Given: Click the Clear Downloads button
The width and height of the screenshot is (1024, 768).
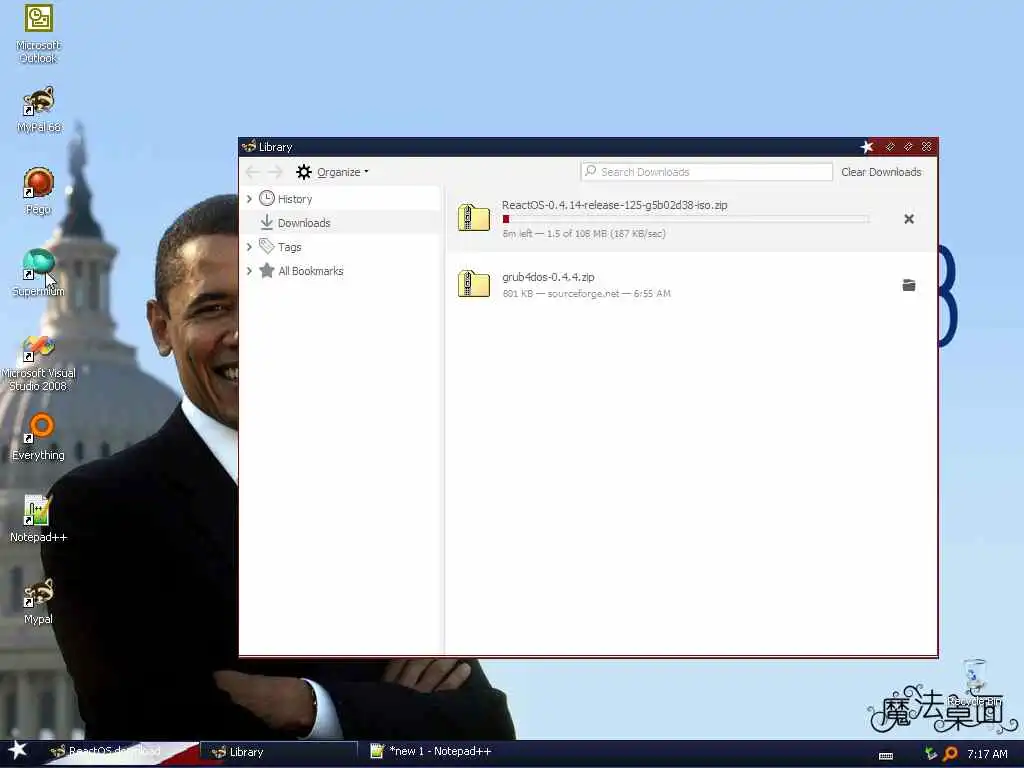Looking at the screenshot, I should click(881, 172).
